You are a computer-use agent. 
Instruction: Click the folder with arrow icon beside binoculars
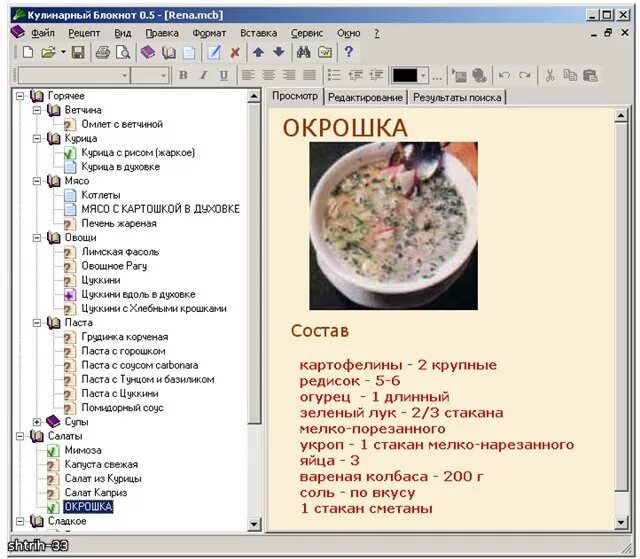click(x=325, y=52)
